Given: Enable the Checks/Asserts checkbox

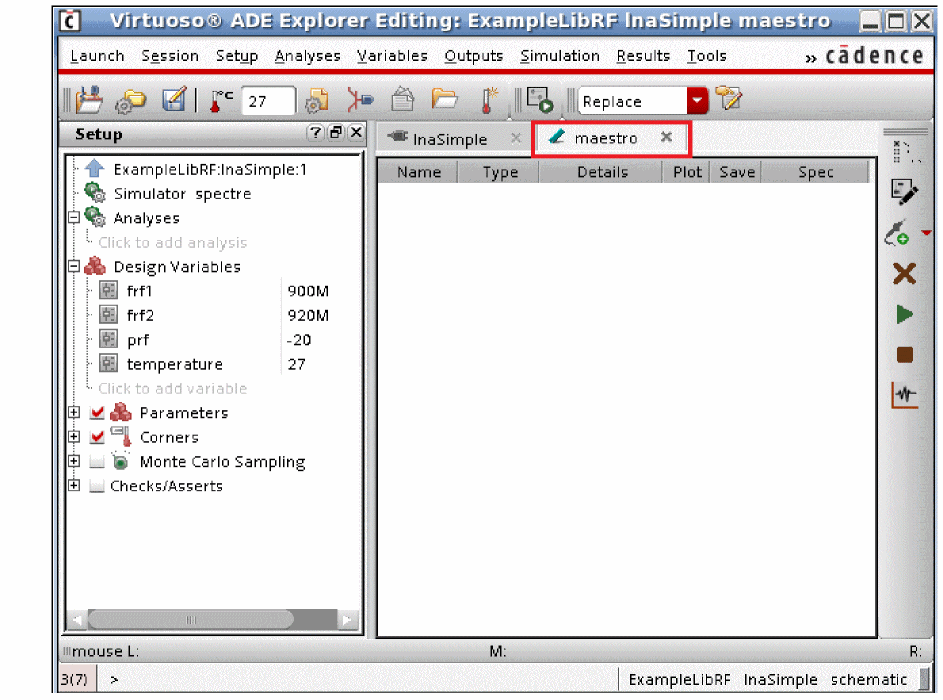Looking at the screenshot, I should coord(97,486).
